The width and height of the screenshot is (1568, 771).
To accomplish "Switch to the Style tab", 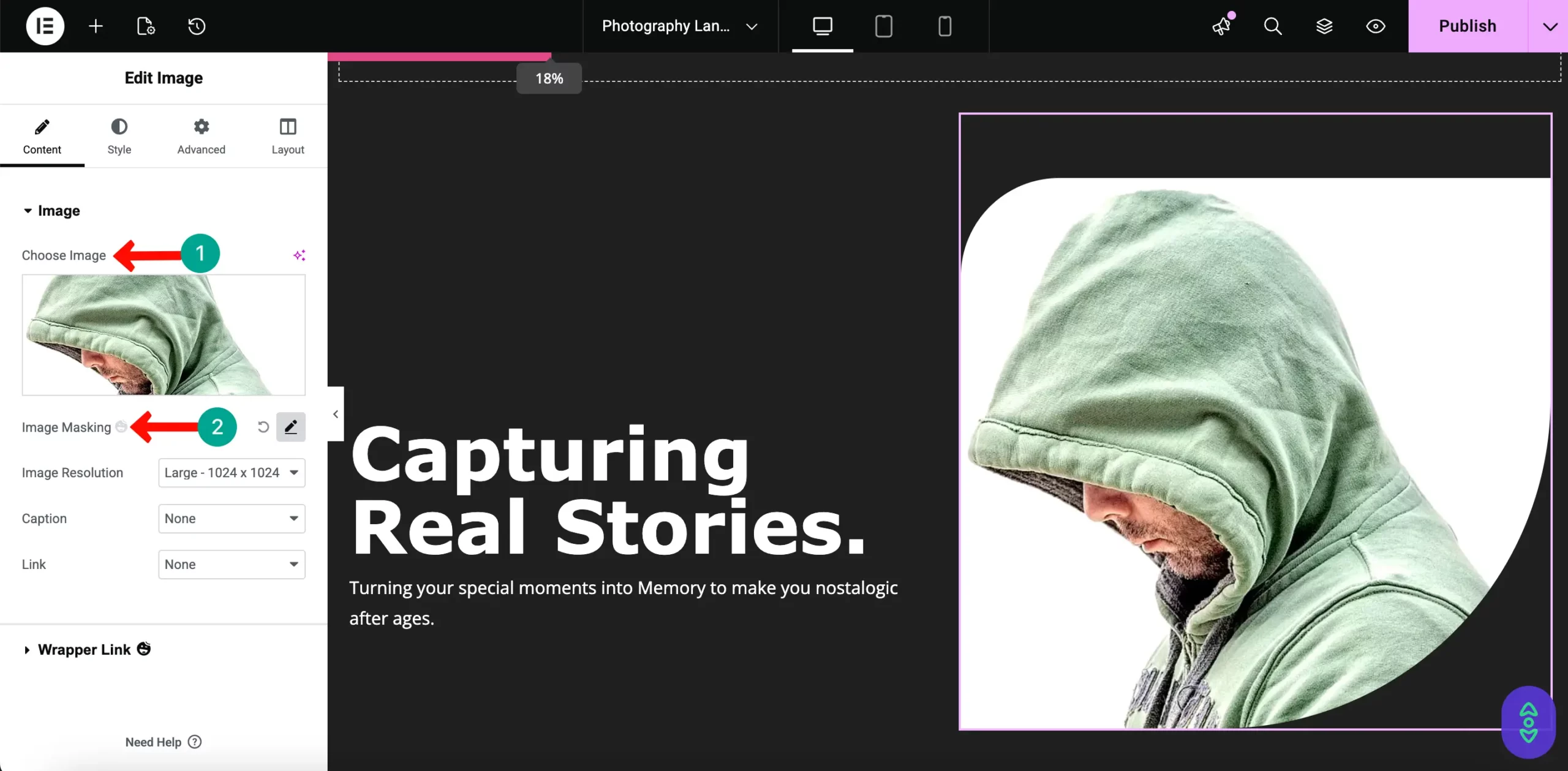I will (119, 136).
